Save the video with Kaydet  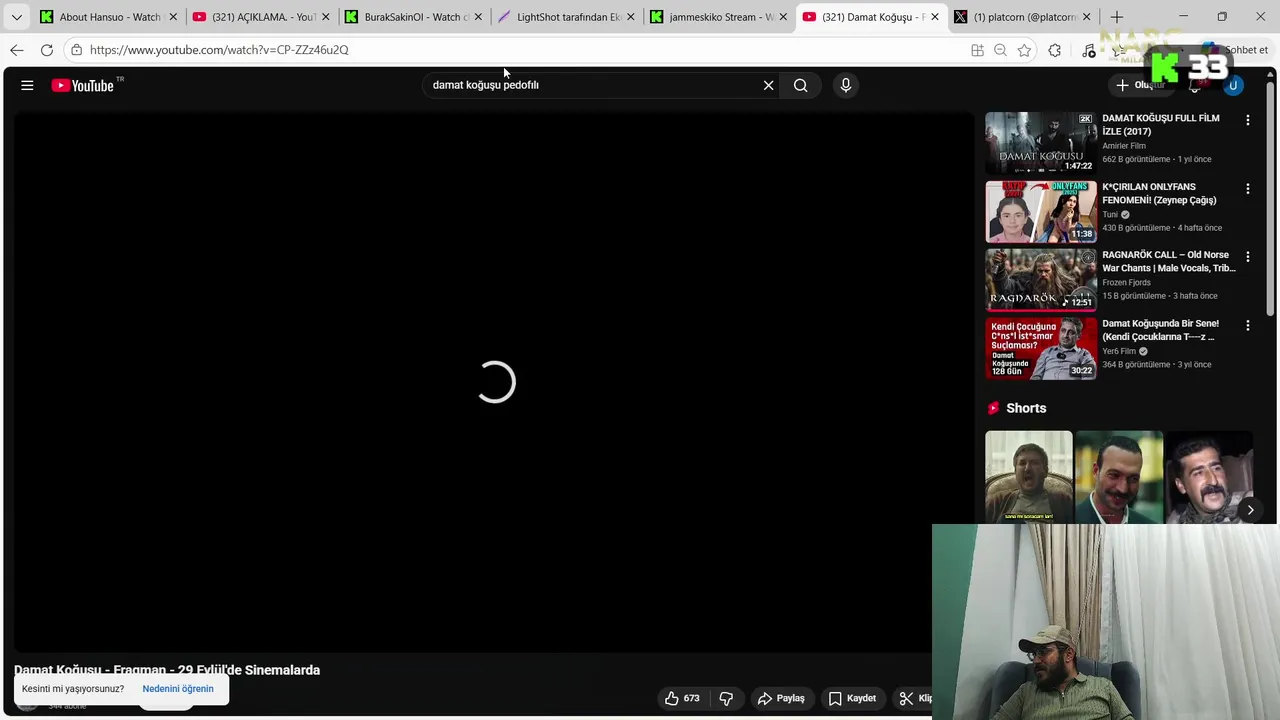click(x=852, y=698)
